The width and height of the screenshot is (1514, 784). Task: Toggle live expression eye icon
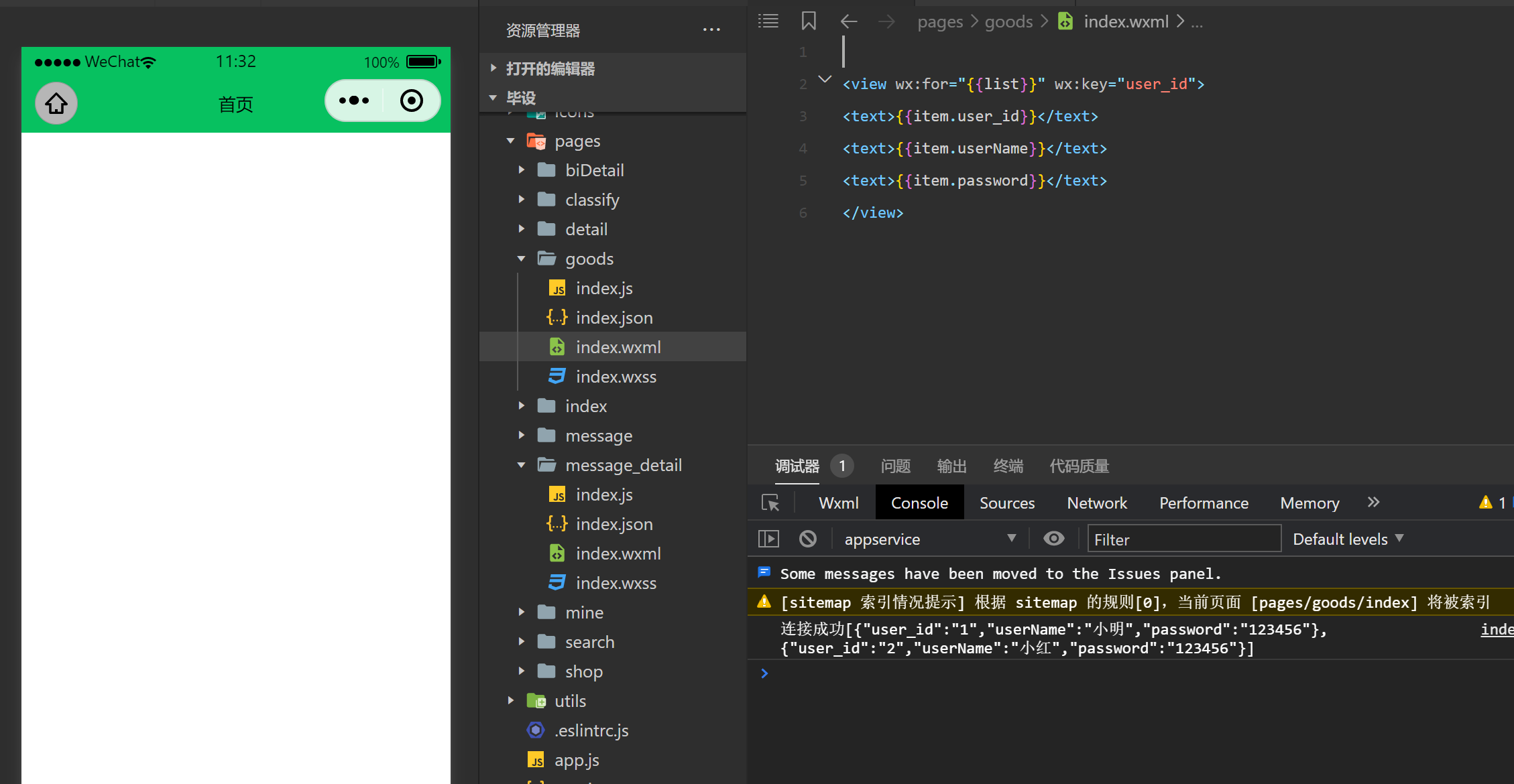[x=1054, y=539]
